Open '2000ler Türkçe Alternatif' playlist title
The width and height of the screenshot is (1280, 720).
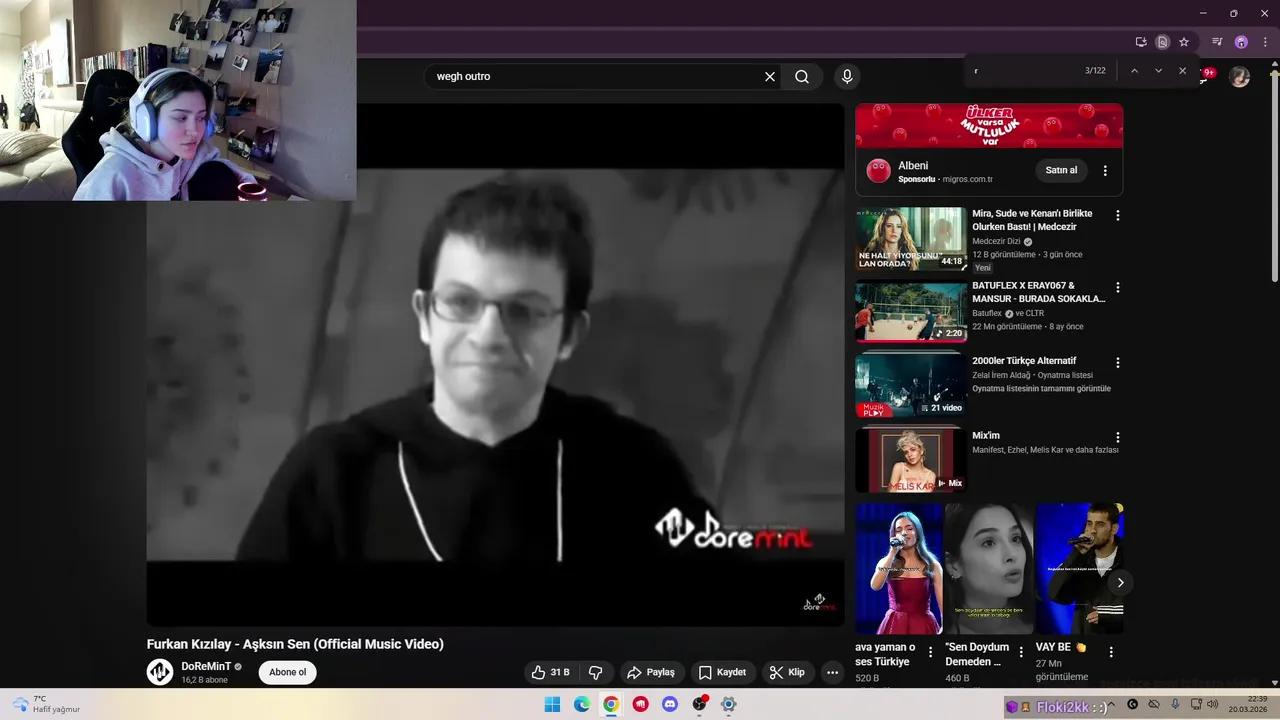point(1024,361)
